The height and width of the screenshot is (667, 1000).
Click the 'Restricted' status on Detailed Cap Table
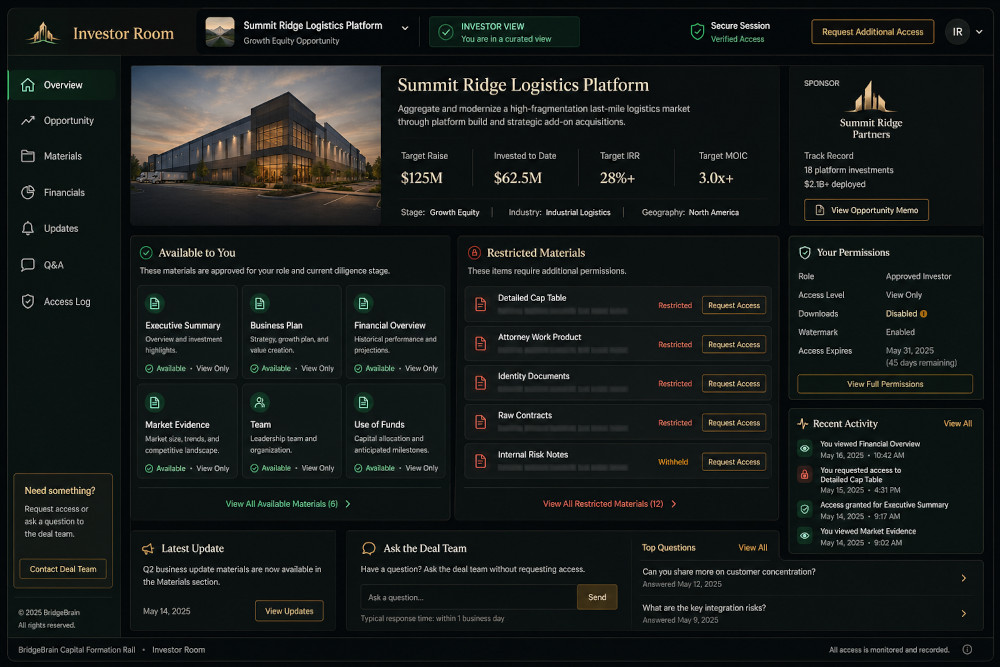(x=675, y=305)
